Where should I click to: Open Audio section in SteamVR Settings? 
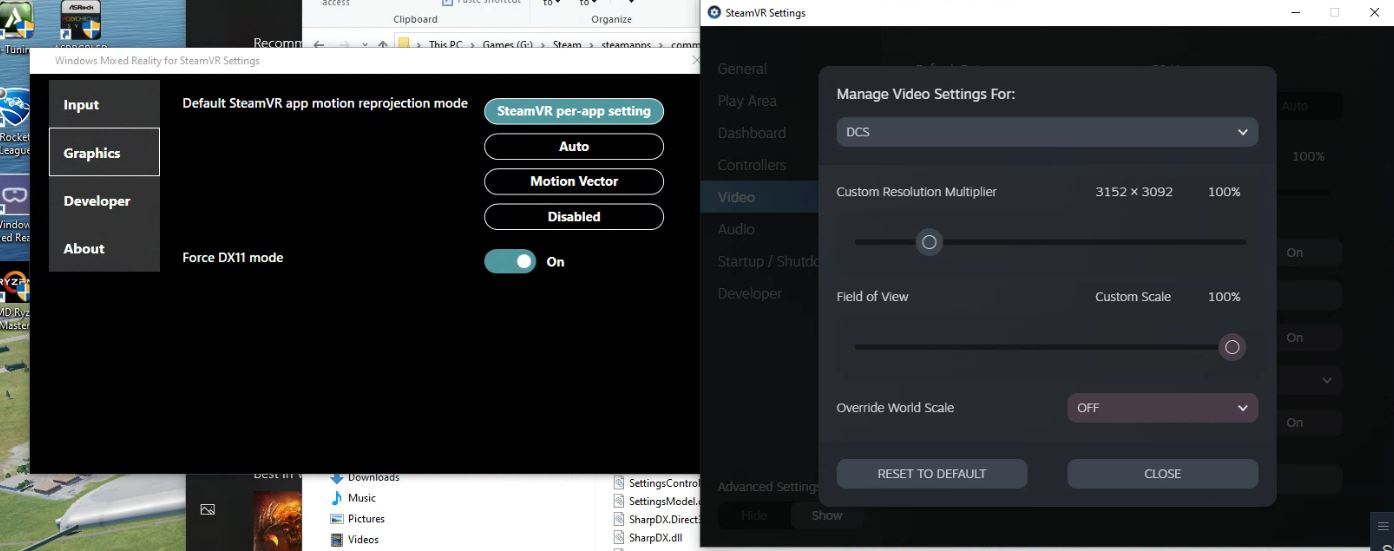736,229
